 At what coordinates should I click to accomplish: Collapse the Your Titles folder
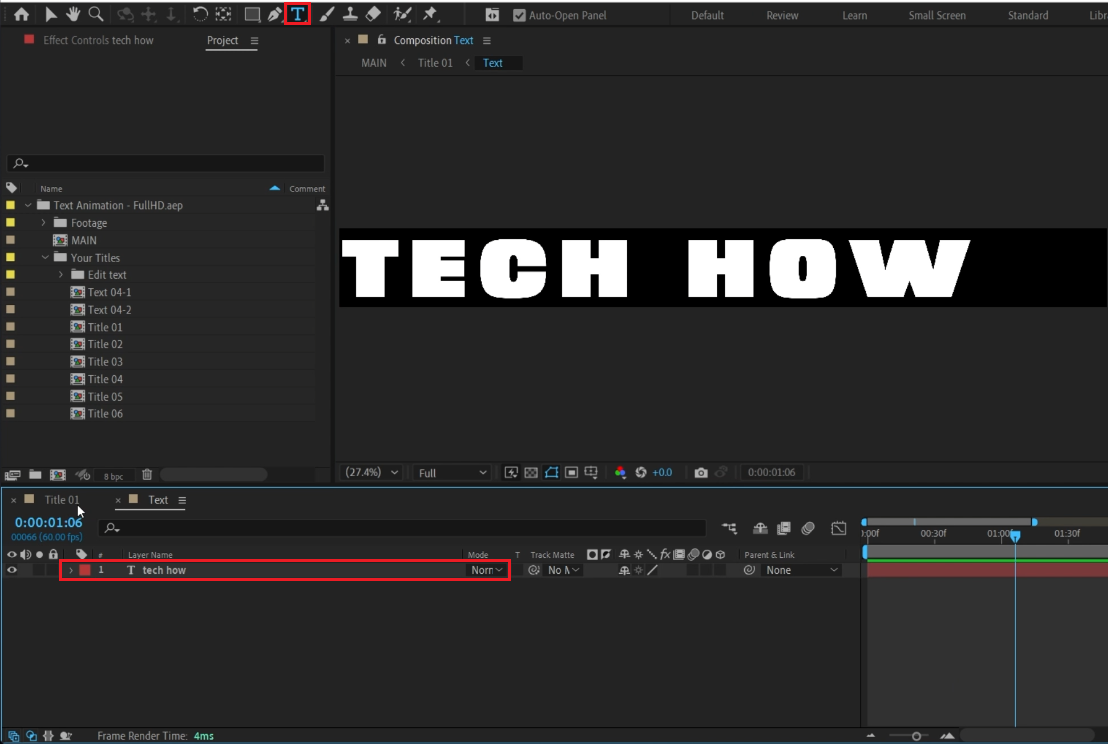(44, 257)
